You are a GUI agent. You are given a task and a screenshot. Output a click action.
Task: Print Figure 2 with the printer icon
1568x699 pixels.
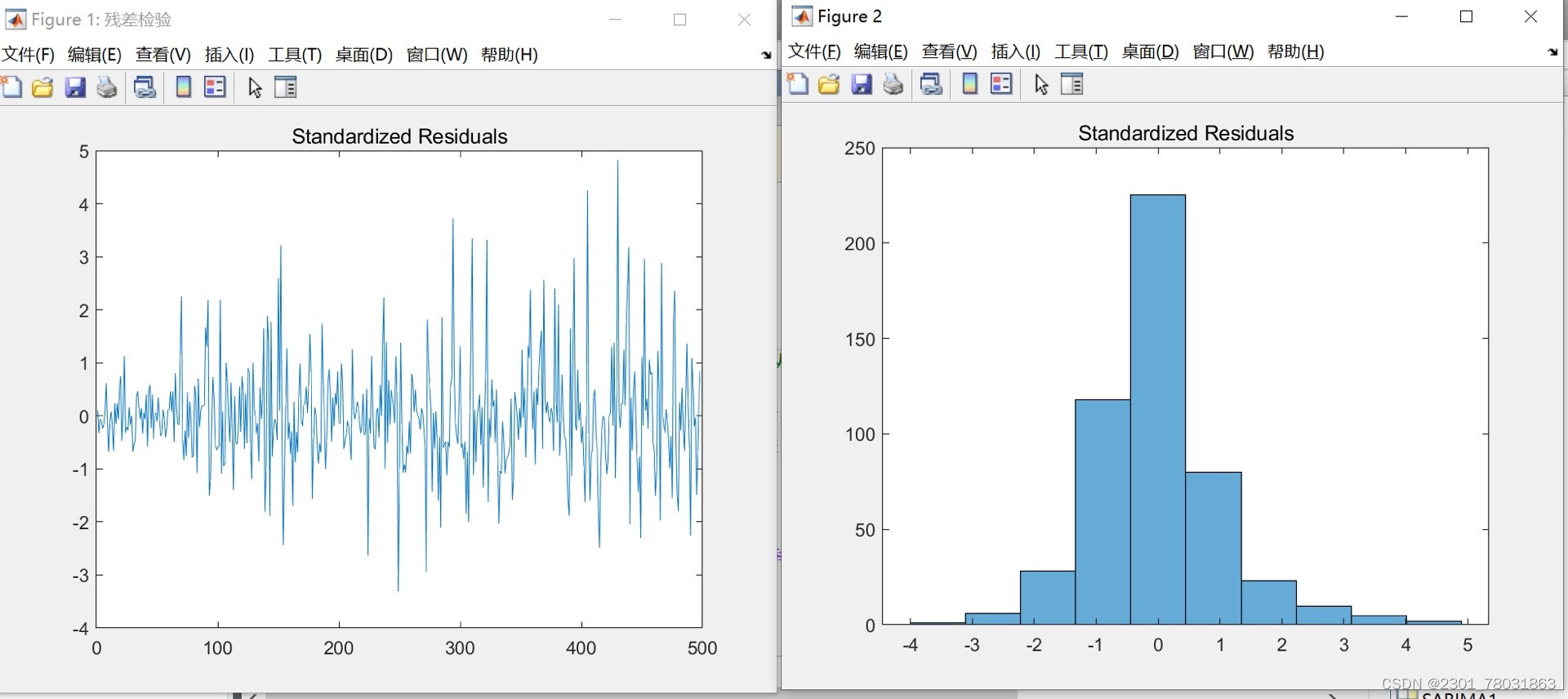click(893, 84)
